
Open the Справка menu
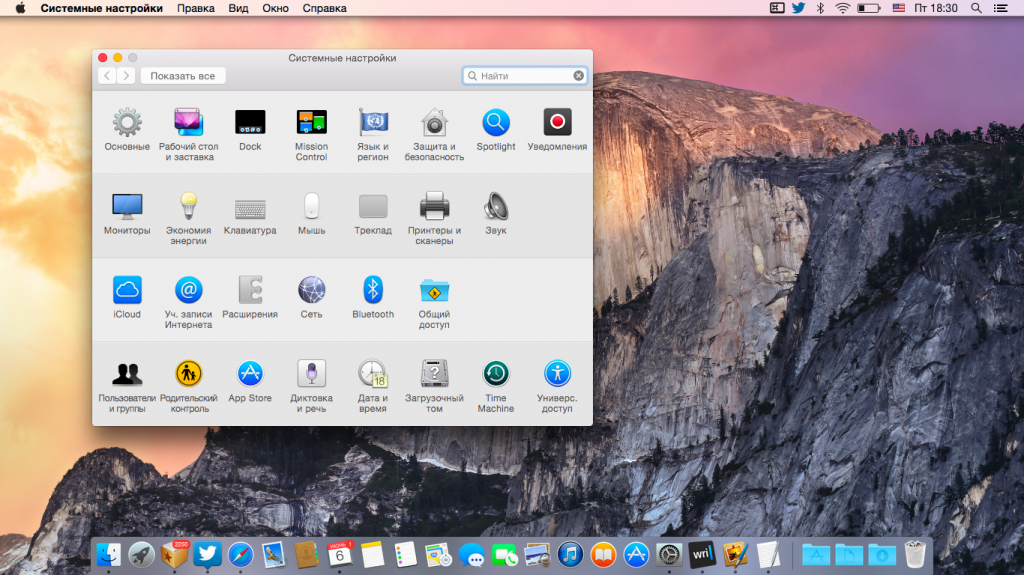point(324,8)
